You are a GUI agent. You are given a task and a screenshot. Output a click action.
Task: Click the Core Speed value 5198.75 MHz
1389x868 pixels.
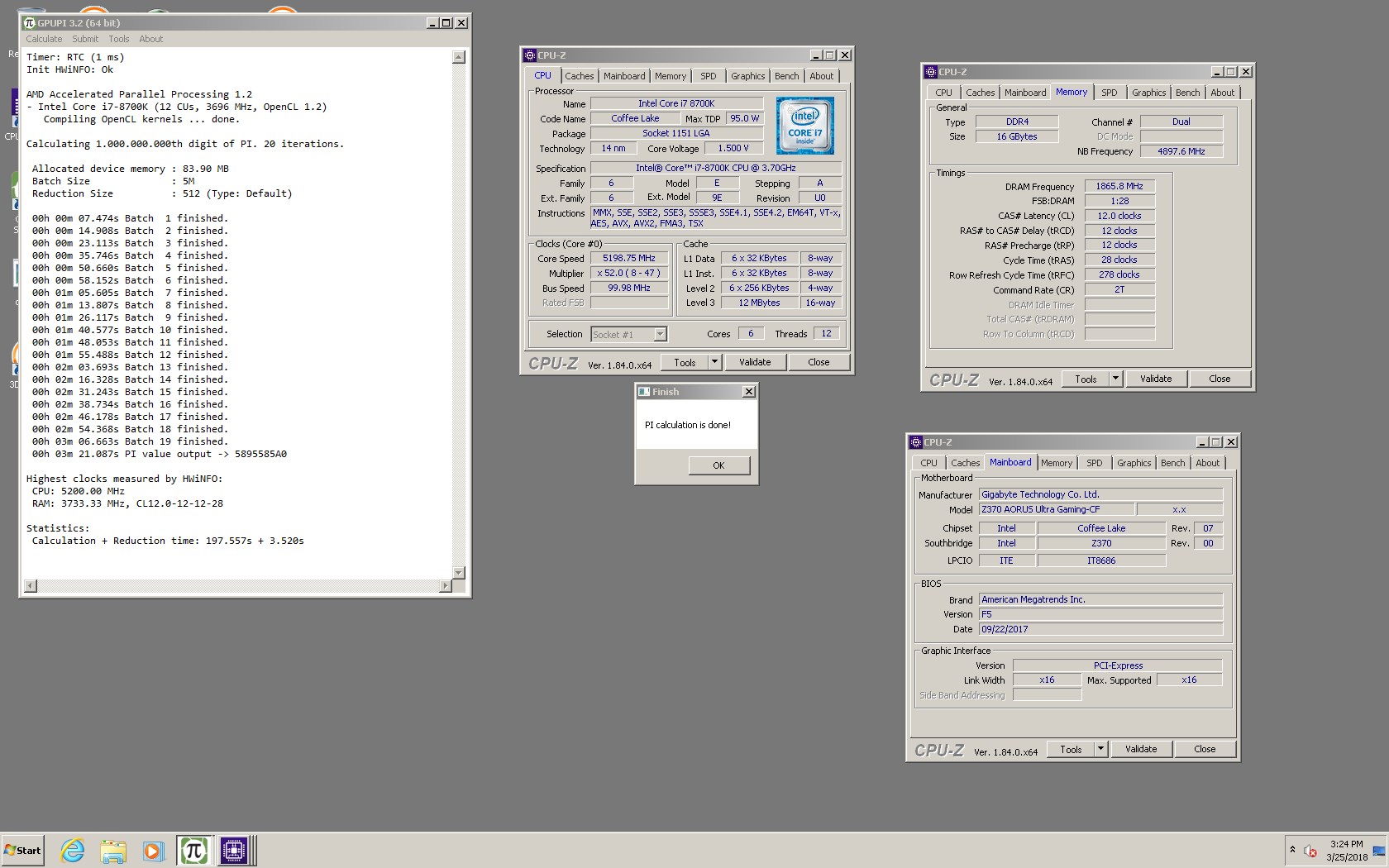[x=629, y=258]
